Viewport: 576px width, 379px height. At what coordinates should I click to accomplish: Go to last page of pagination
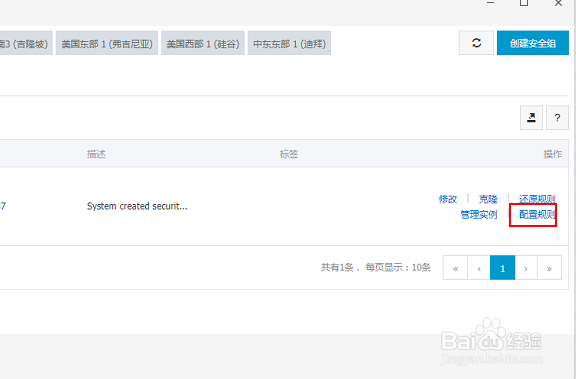coord(549,268)
